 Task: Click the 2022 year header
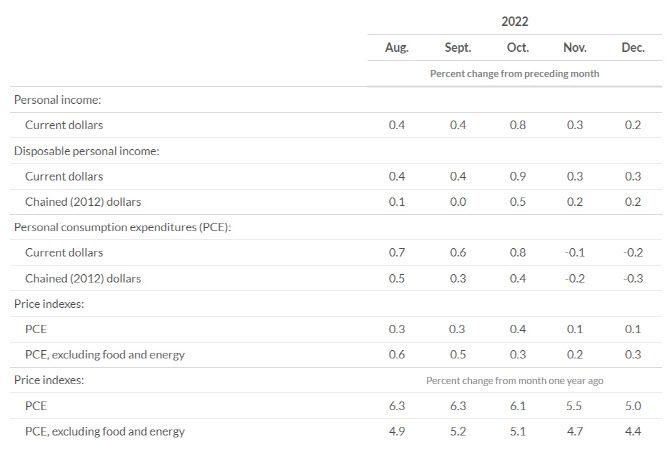click(515, 21)
